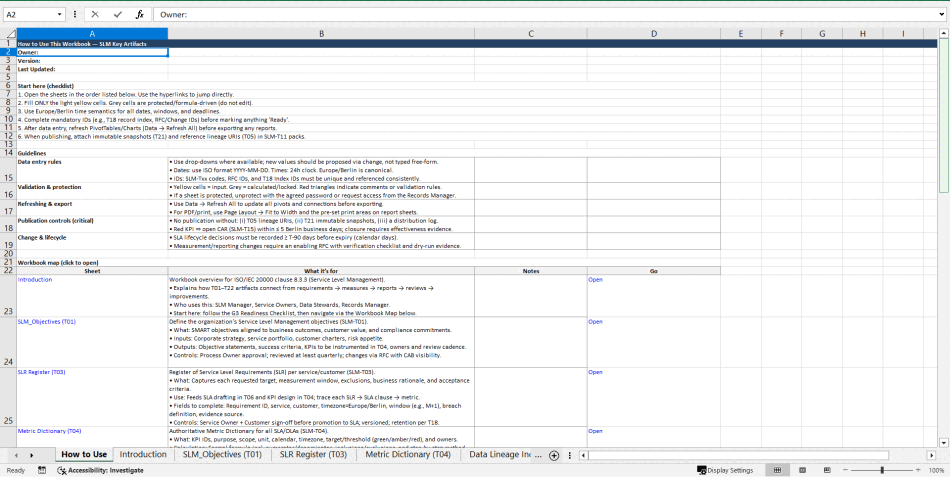
Task: Select column E header
Action: click(x=741, y=34)
